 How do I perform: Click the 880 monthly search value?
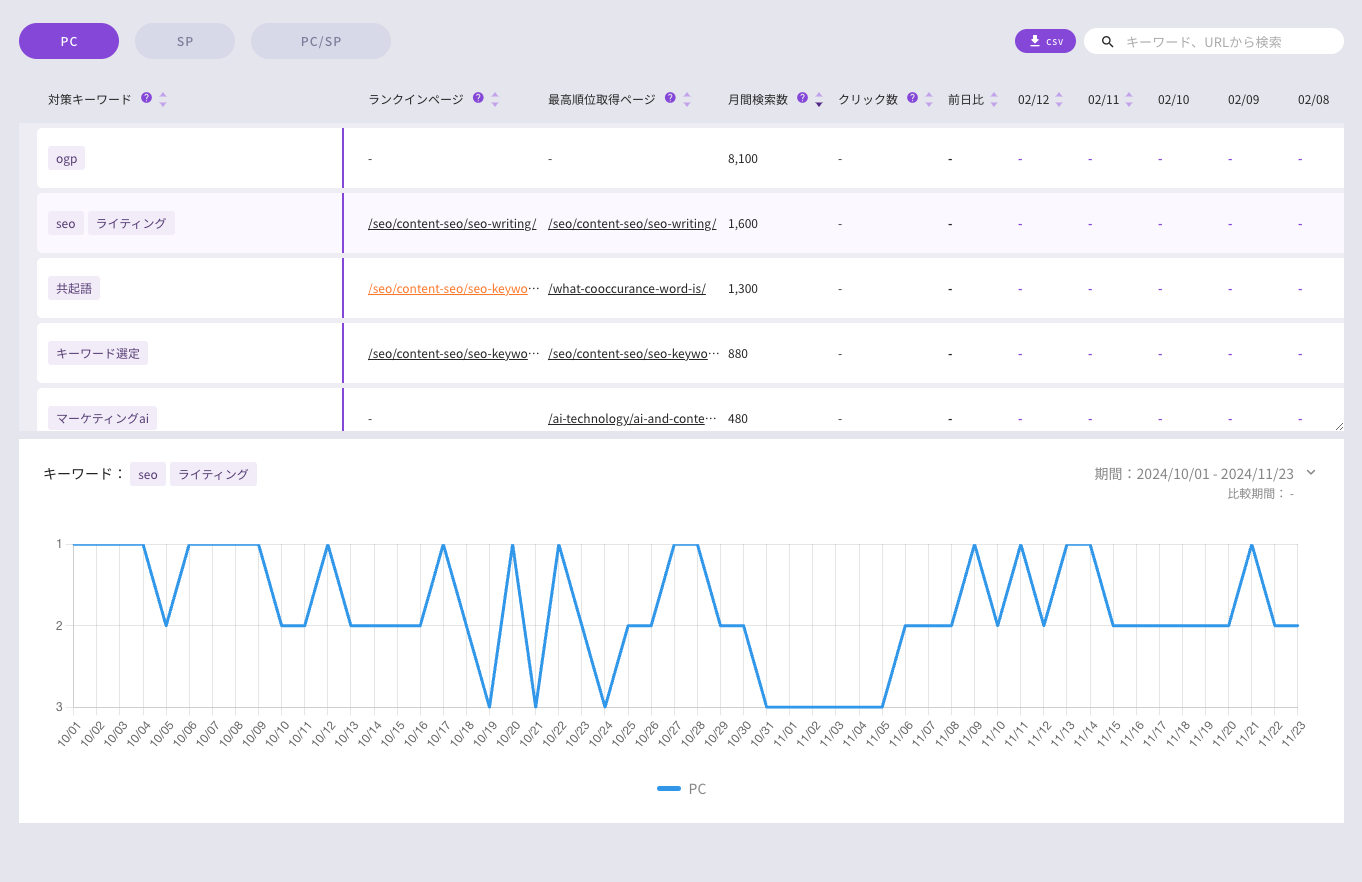(738, 354)
